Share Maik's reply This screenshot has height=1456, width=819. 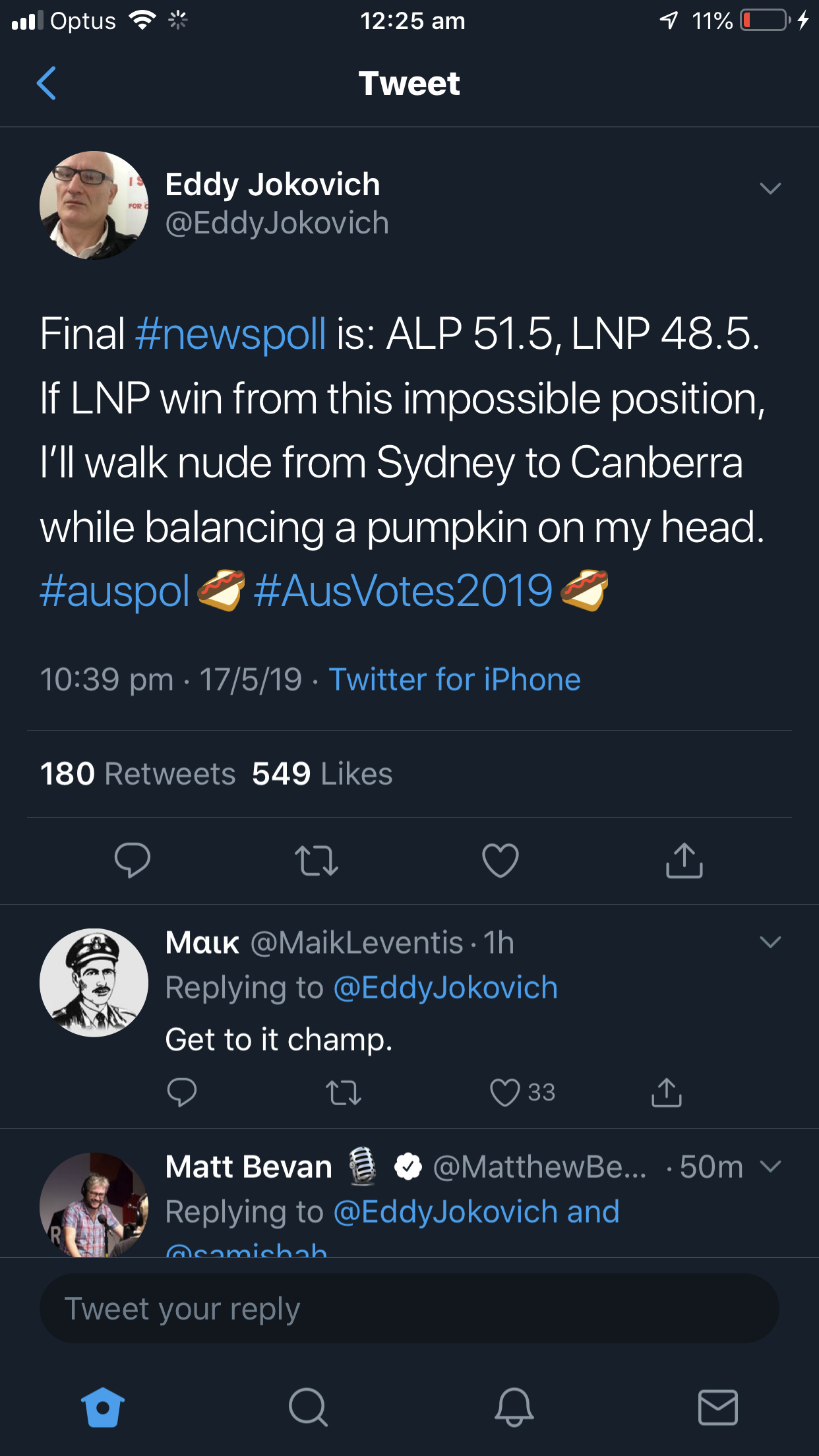[x=667, y=1092]
